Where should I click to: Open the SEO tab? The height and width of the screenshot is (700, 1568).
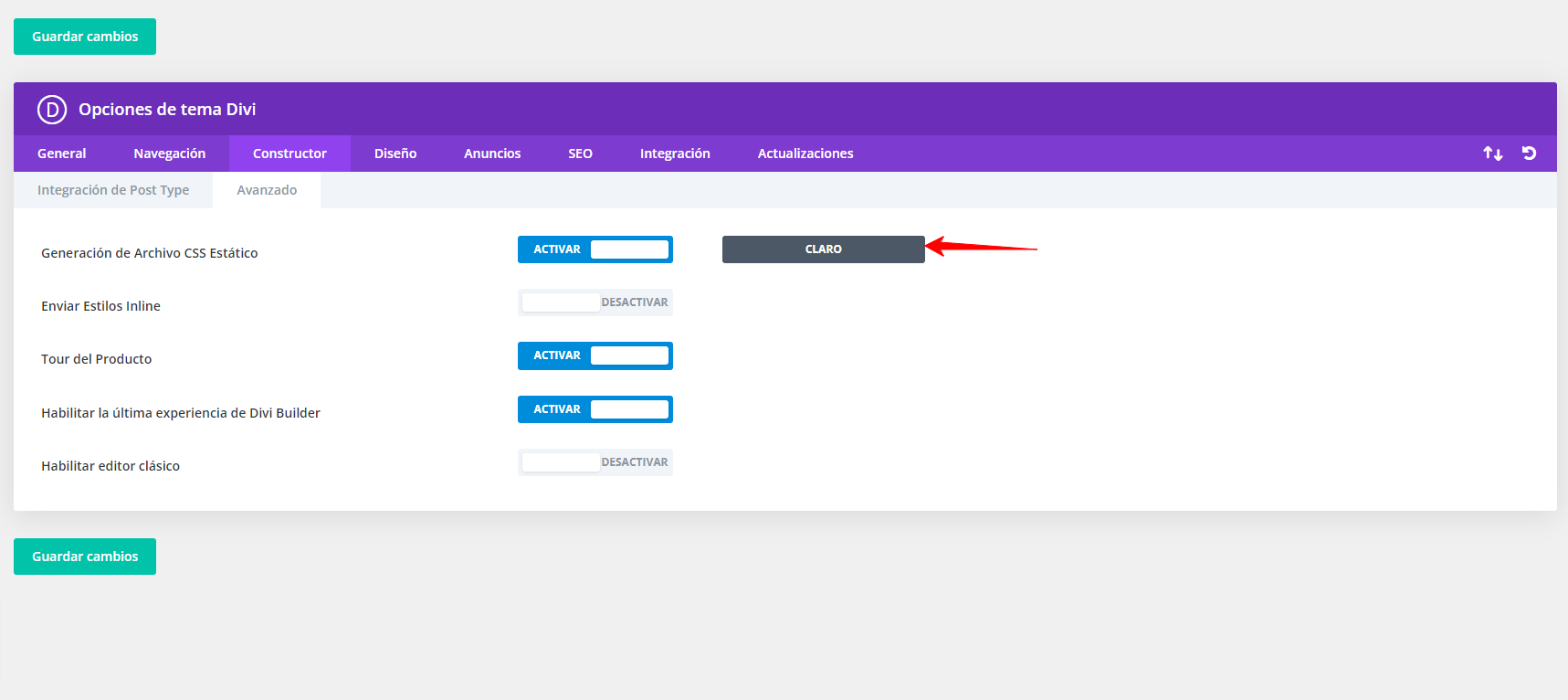click(x=581, y=154)
